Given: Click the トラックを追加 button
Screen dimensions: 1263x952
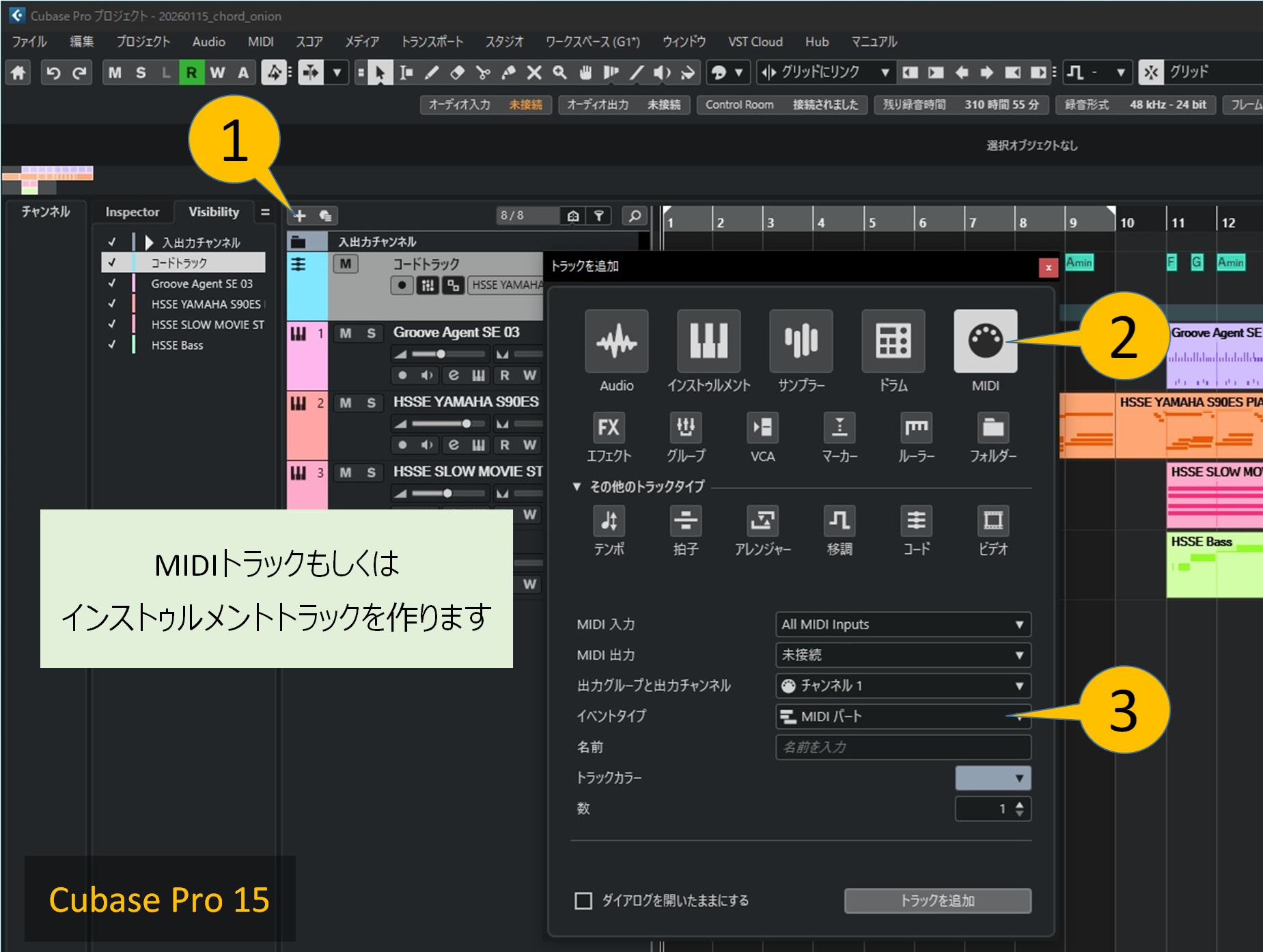Looking at the screenshot, I should click(x=937, y=901).
